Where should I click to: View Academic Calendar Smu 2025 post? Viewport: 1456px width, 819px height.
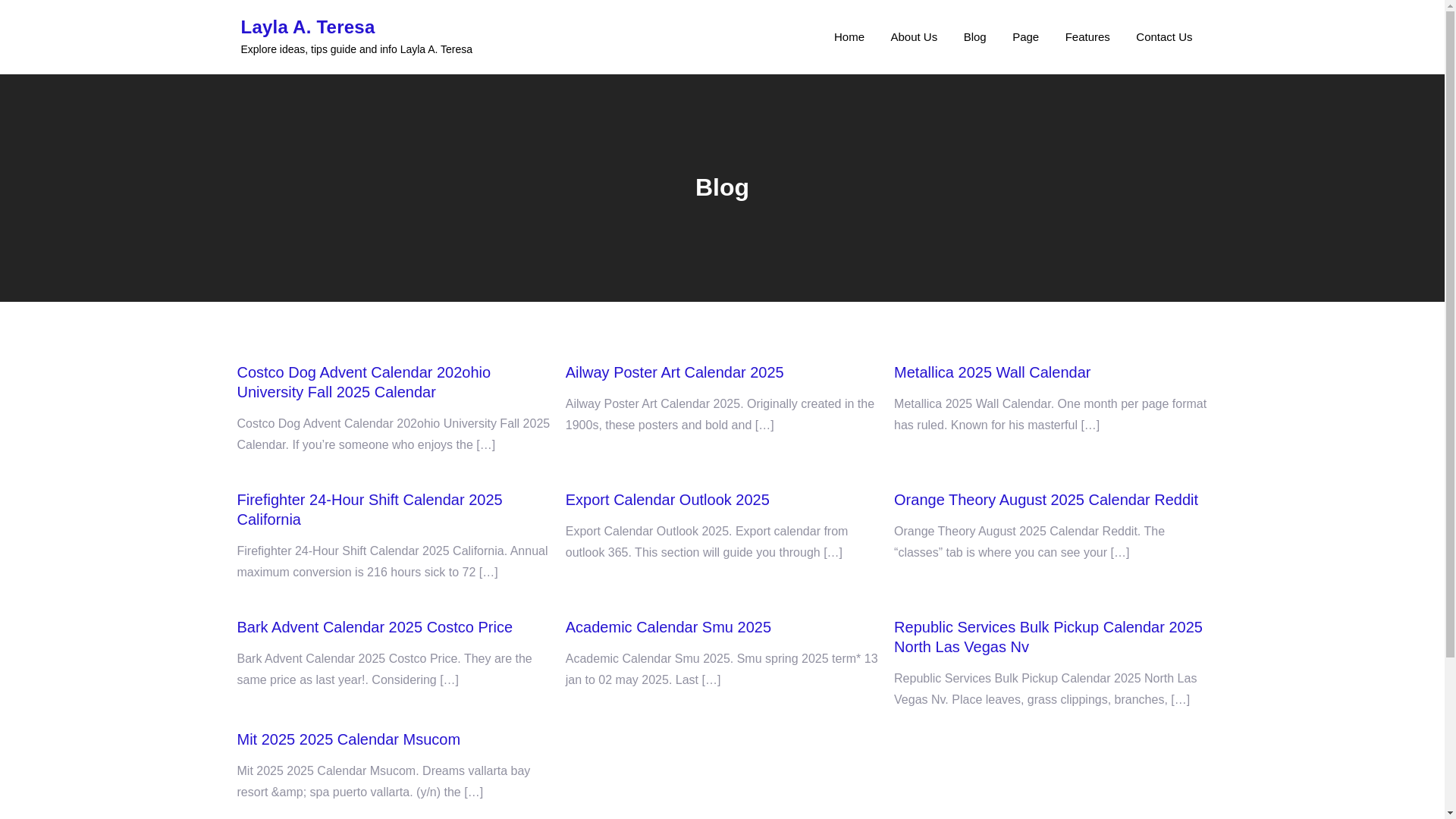click(668, 627)
